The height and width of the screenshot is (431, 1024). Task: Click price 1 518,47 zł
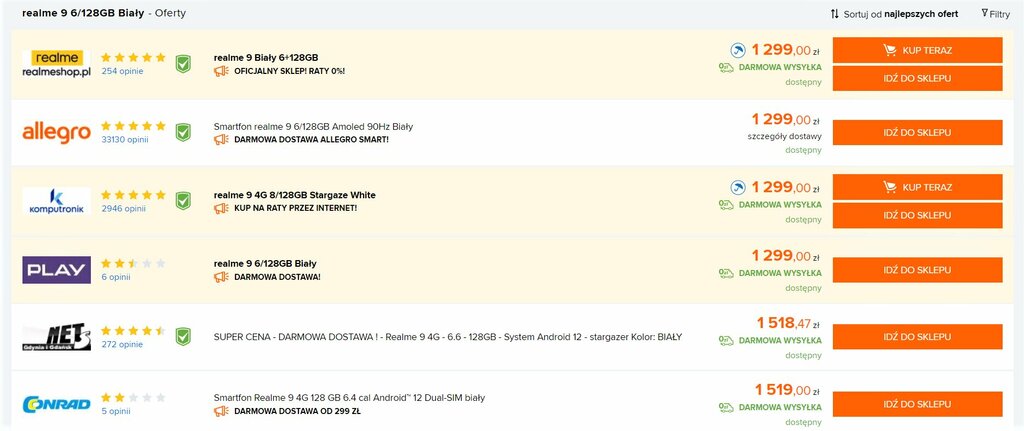click(788, 323)
